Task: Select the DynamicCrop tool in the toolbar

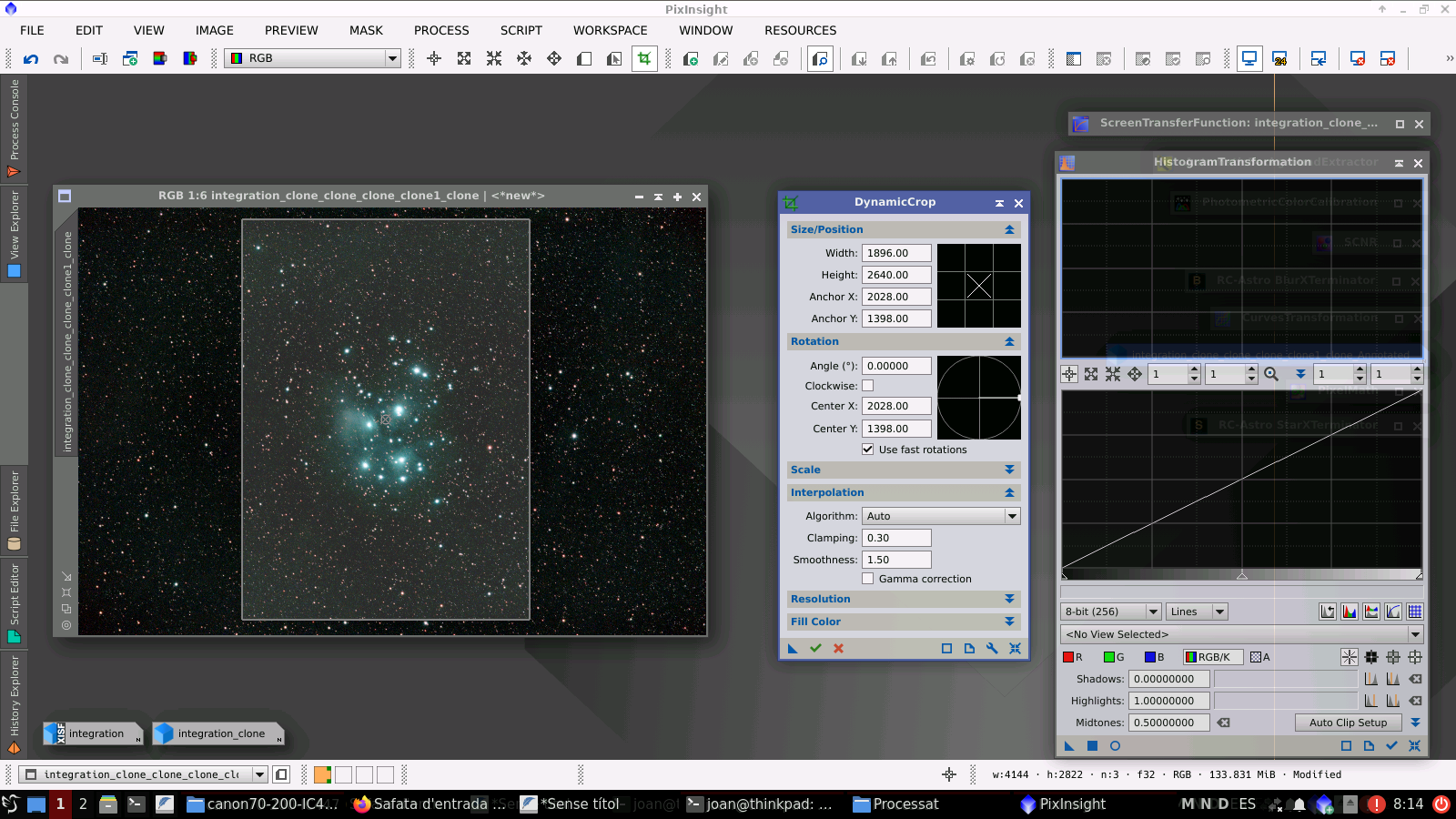Action: [644, 58]
